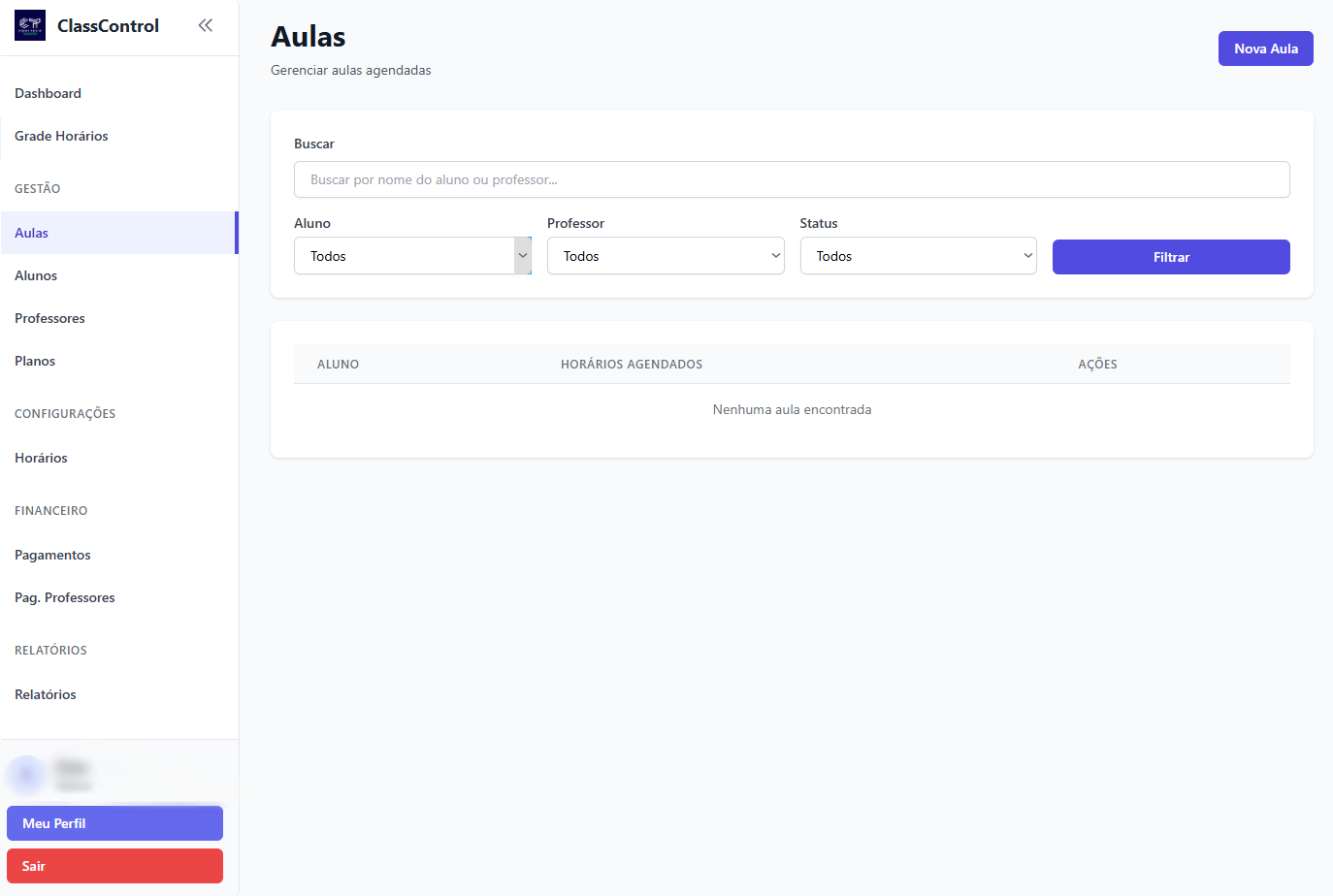Navigate to Professores section
This screenshot has width=1333, height=896.
49,318
